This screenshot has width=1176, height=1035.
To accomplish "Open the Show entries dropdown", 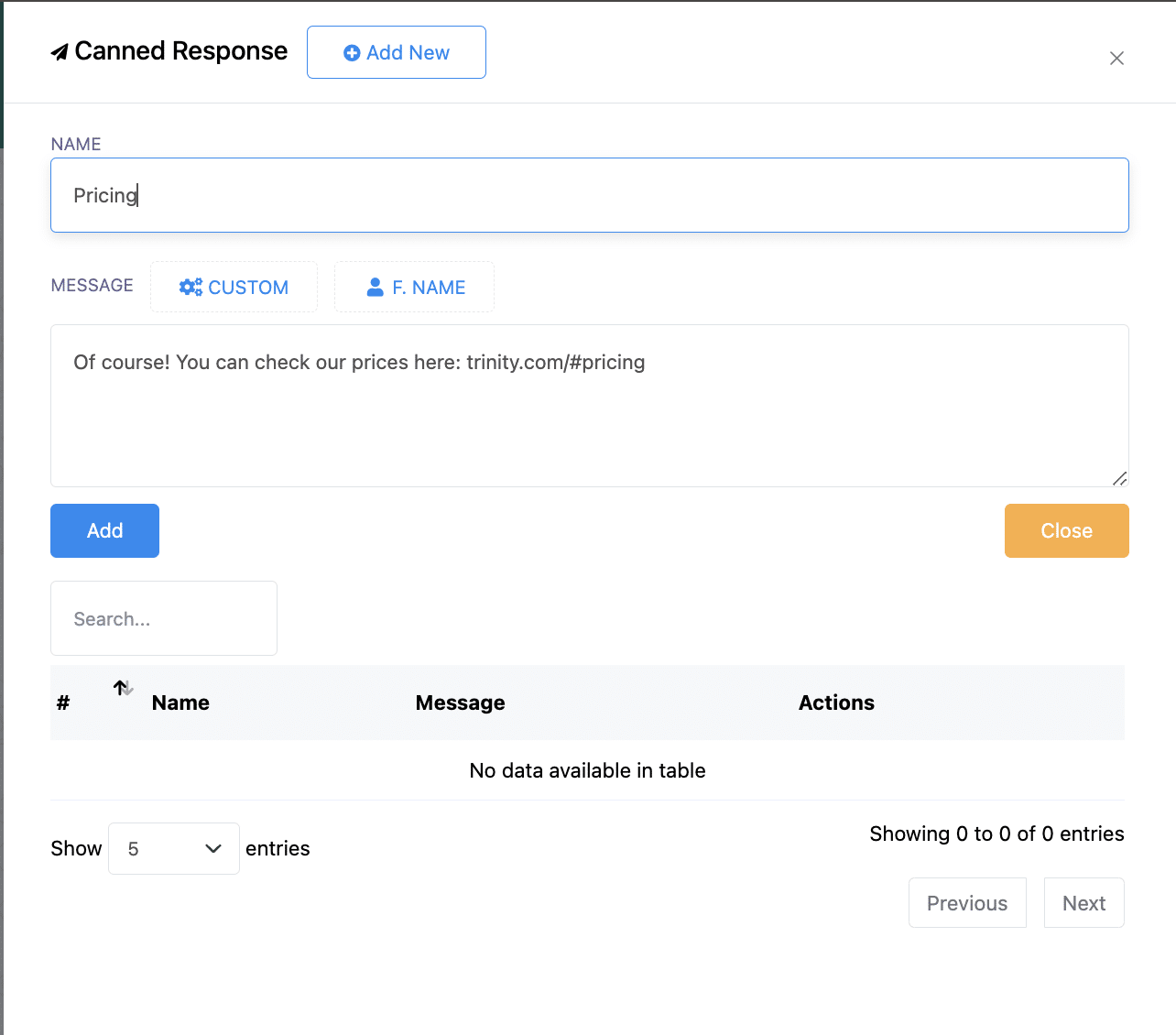I will coord(174,848).
